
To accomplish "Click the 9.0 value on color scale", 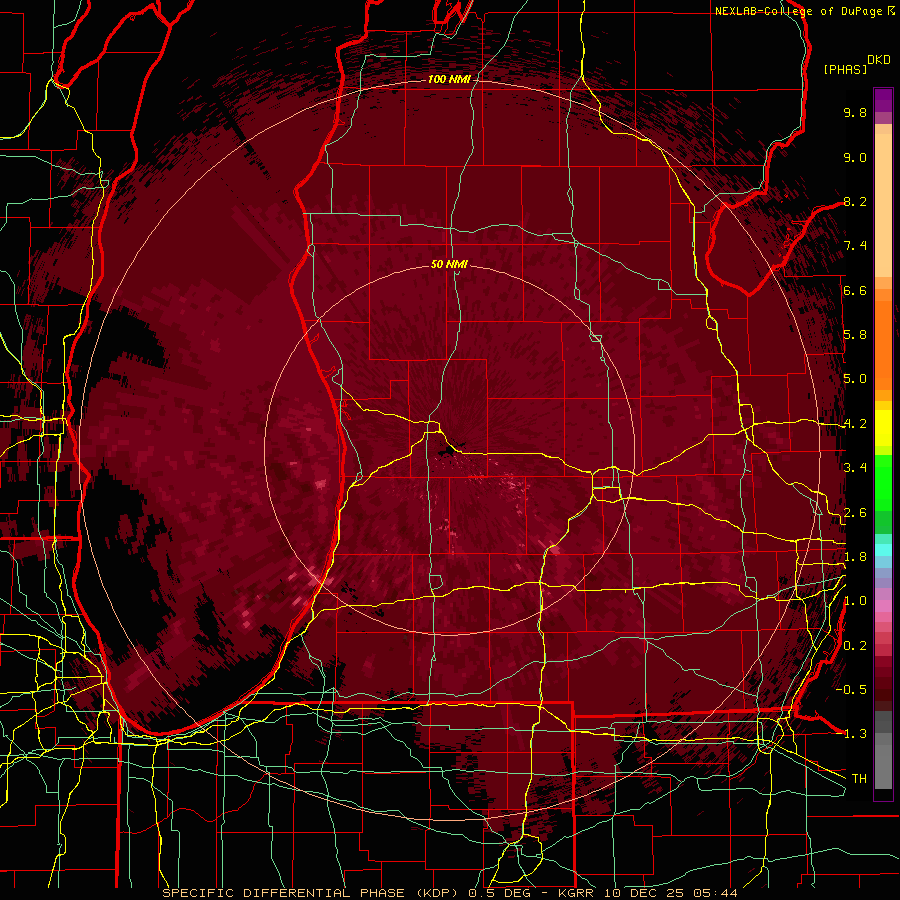I will tap(855, 157).
